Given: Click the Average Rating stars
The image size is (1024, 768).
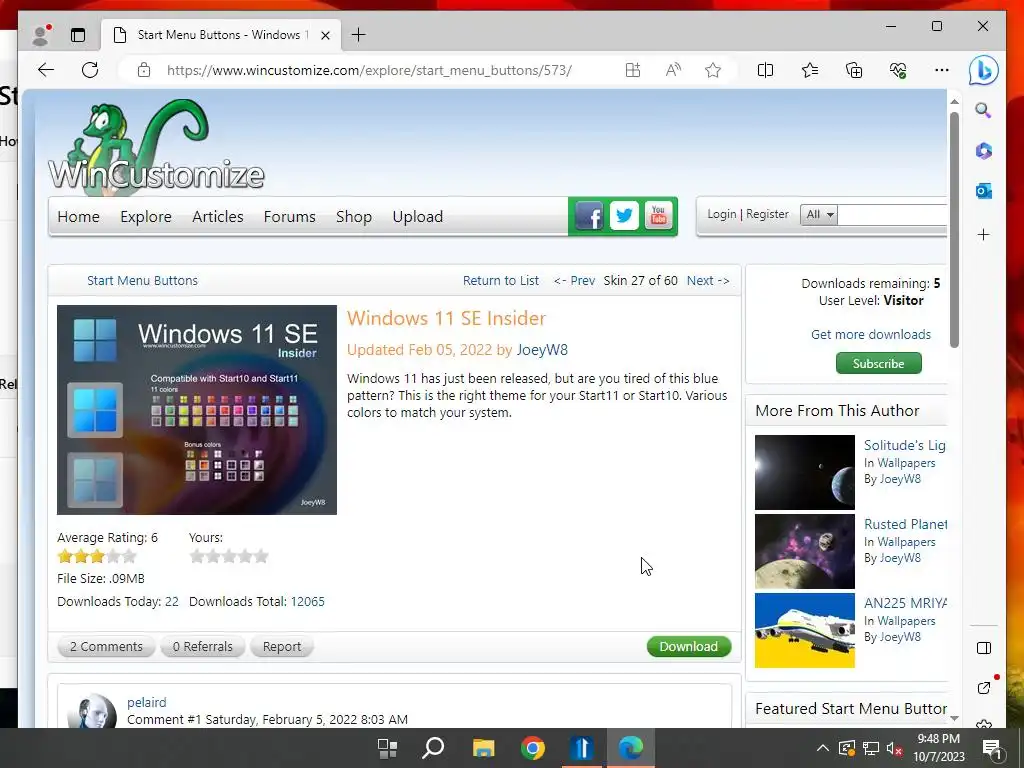Looking at the screenshot, I should pyautogui.click(x=97, y=556).
